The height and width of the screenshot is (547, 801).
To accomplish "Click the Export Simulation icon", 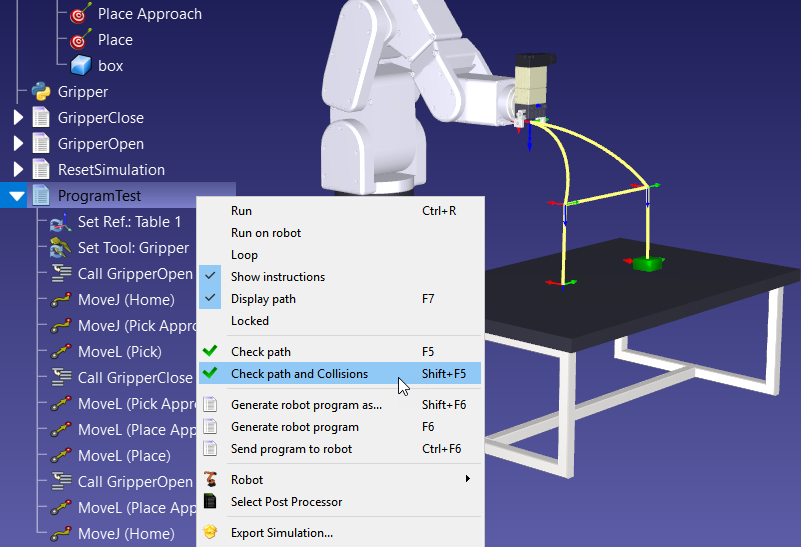I will pos(210,533).
